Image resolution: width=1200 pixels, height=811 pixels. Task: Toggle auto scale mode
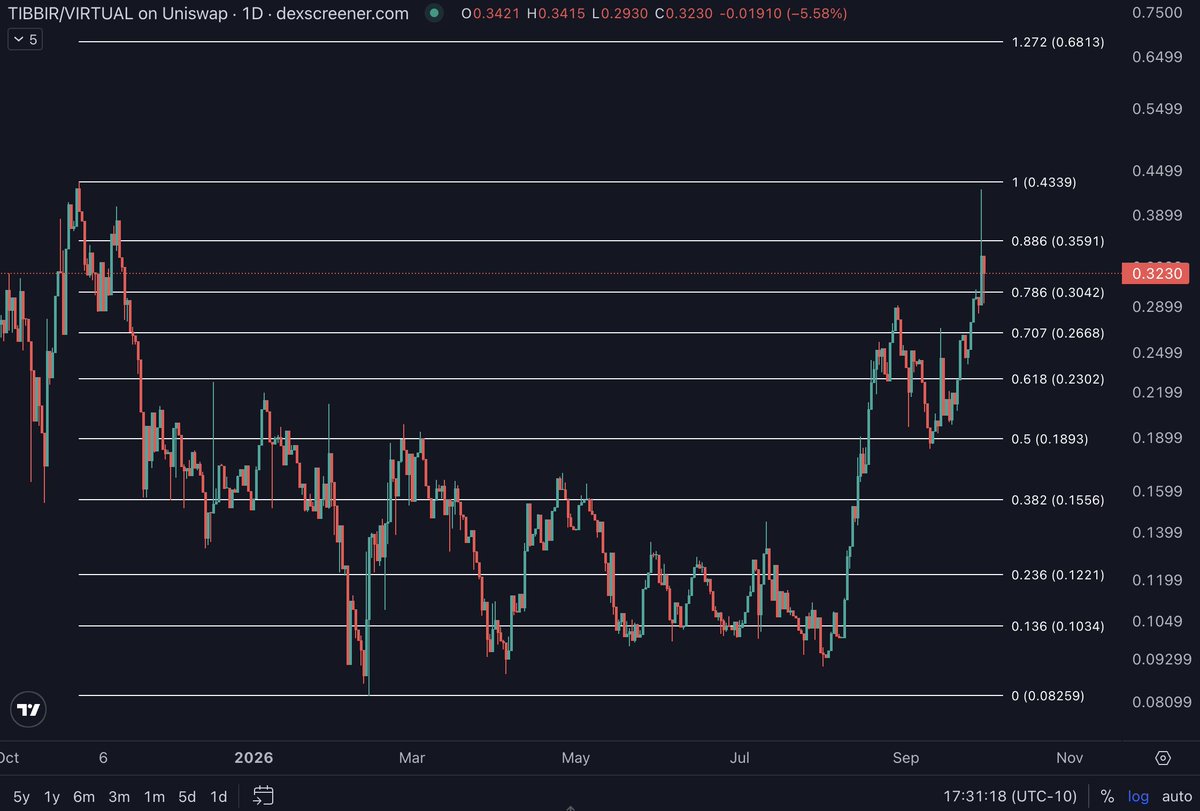point(1177,797)
